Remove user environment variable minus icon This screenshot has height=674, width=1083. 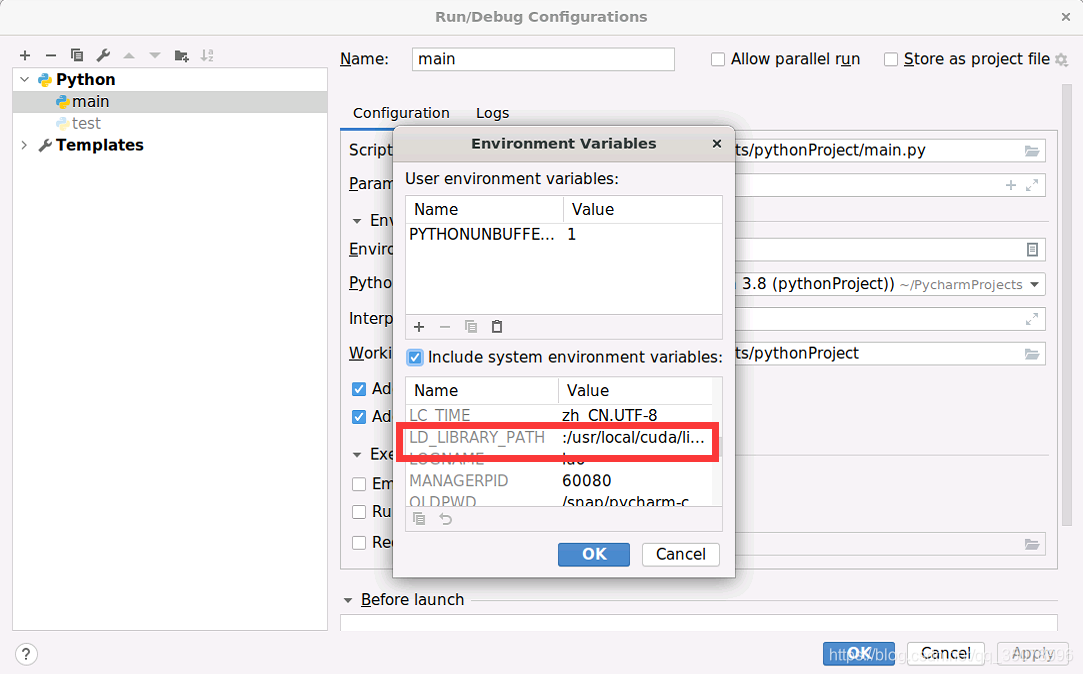[445, 327]
